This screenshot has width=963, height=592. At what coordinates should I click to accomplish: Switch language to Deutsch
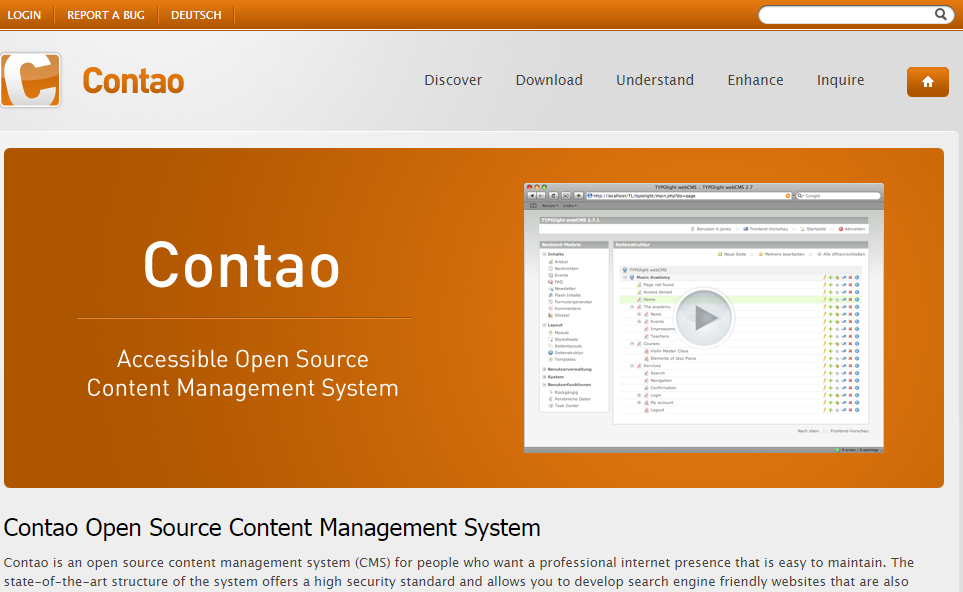click(x=196, y=15)
